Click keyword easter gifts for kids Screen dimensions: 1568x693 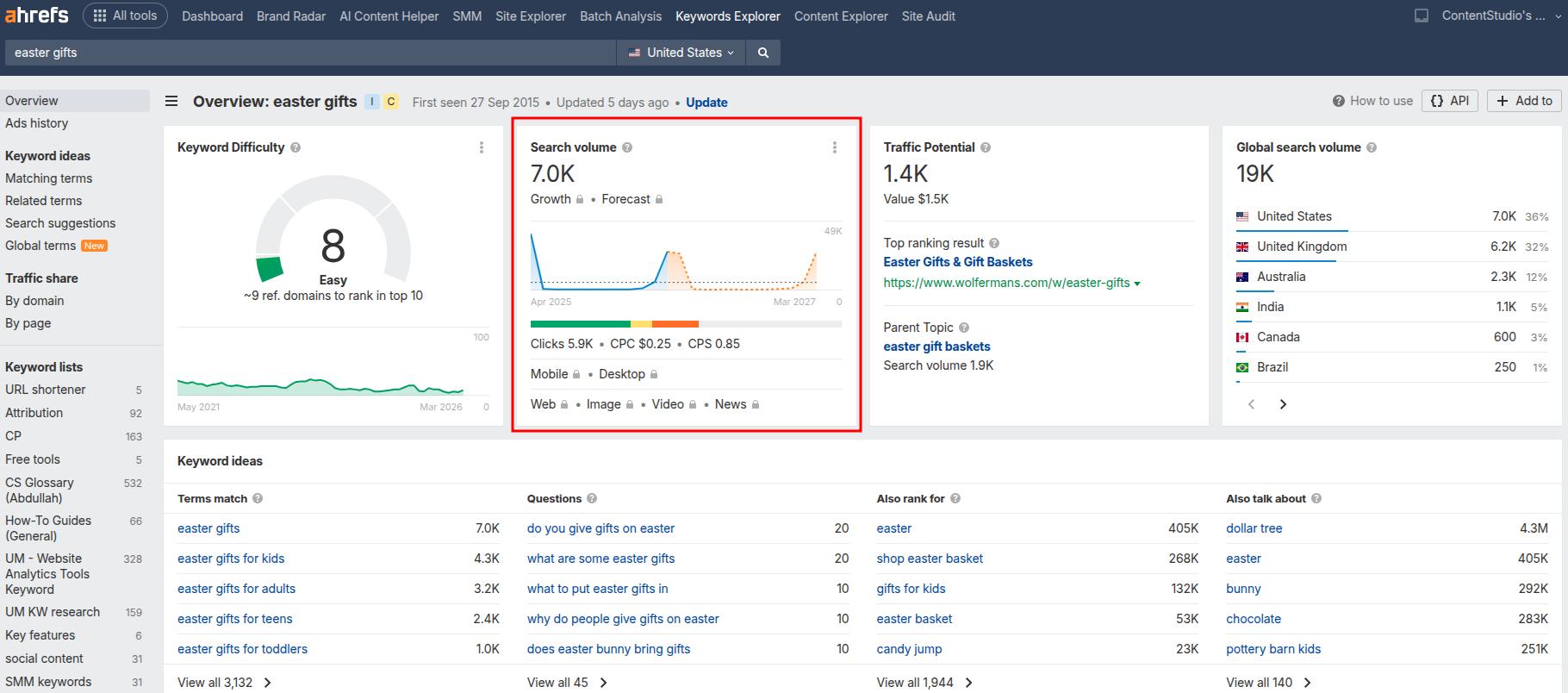(231, 559)
